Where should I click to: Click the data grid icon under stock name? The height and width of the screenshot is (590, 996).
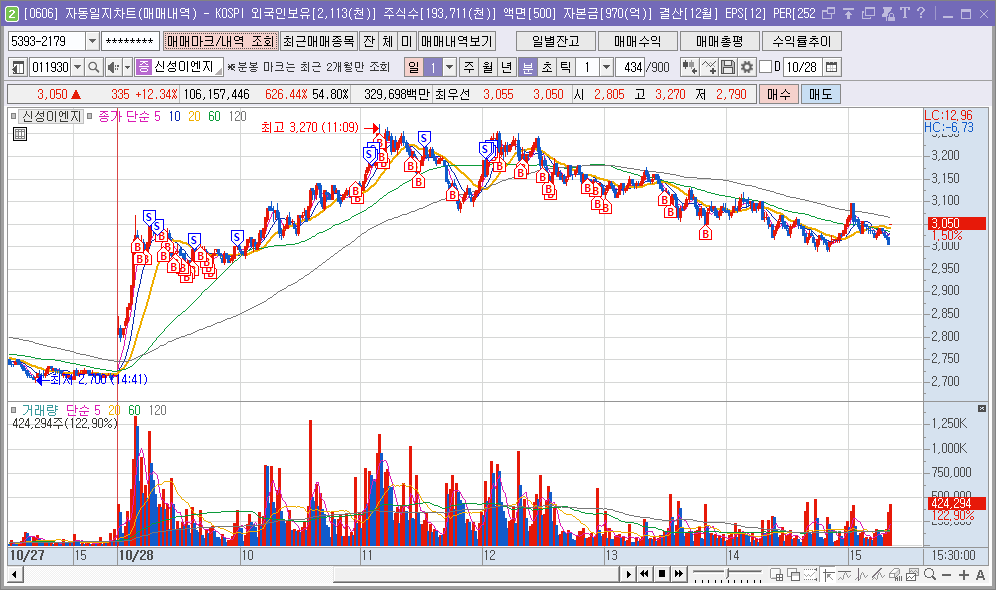pyautogui.click(x=20, y=133)
